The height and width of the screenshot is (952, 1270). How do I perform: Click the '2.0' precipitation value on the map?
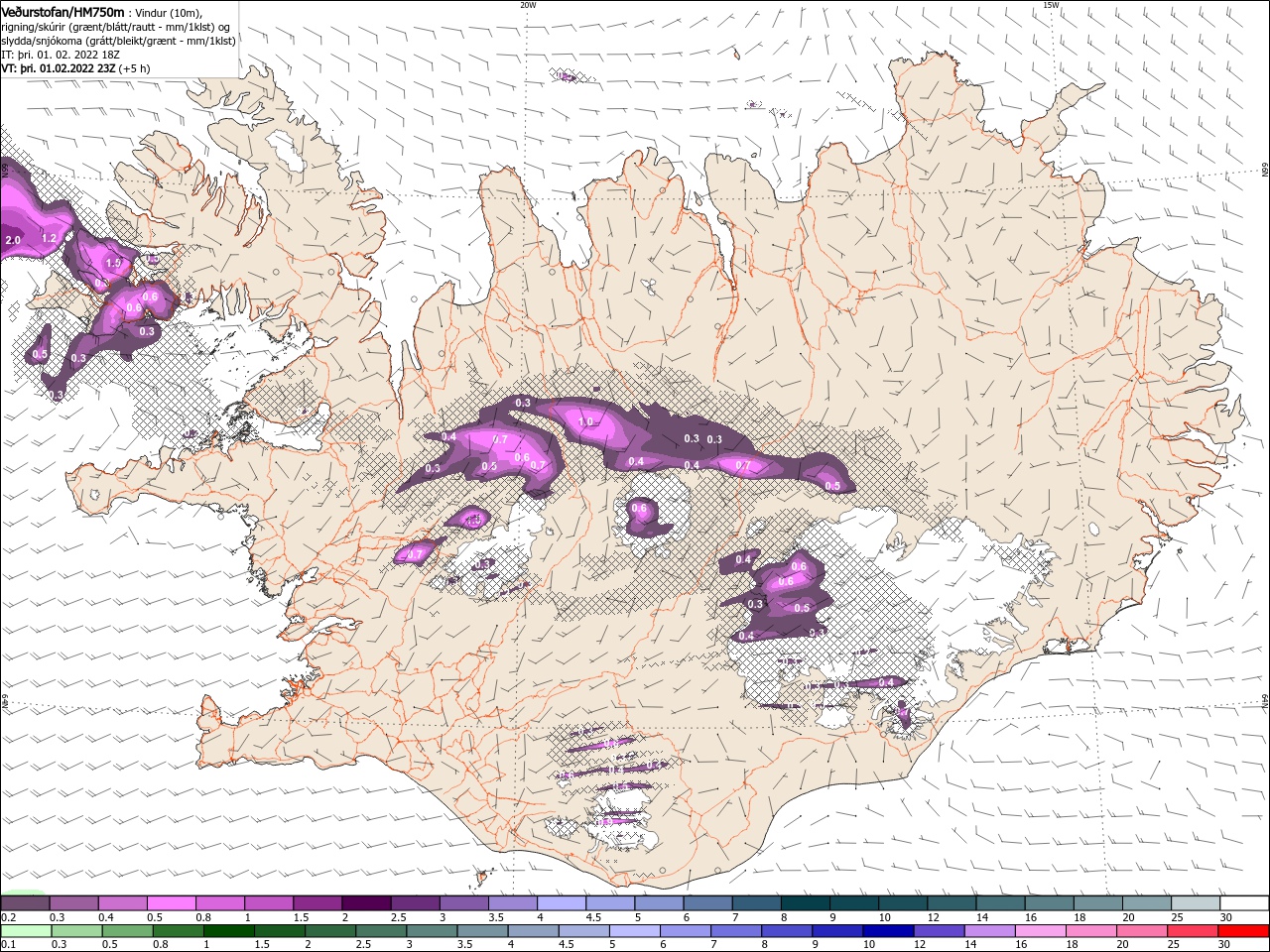[x=13, y=240]
